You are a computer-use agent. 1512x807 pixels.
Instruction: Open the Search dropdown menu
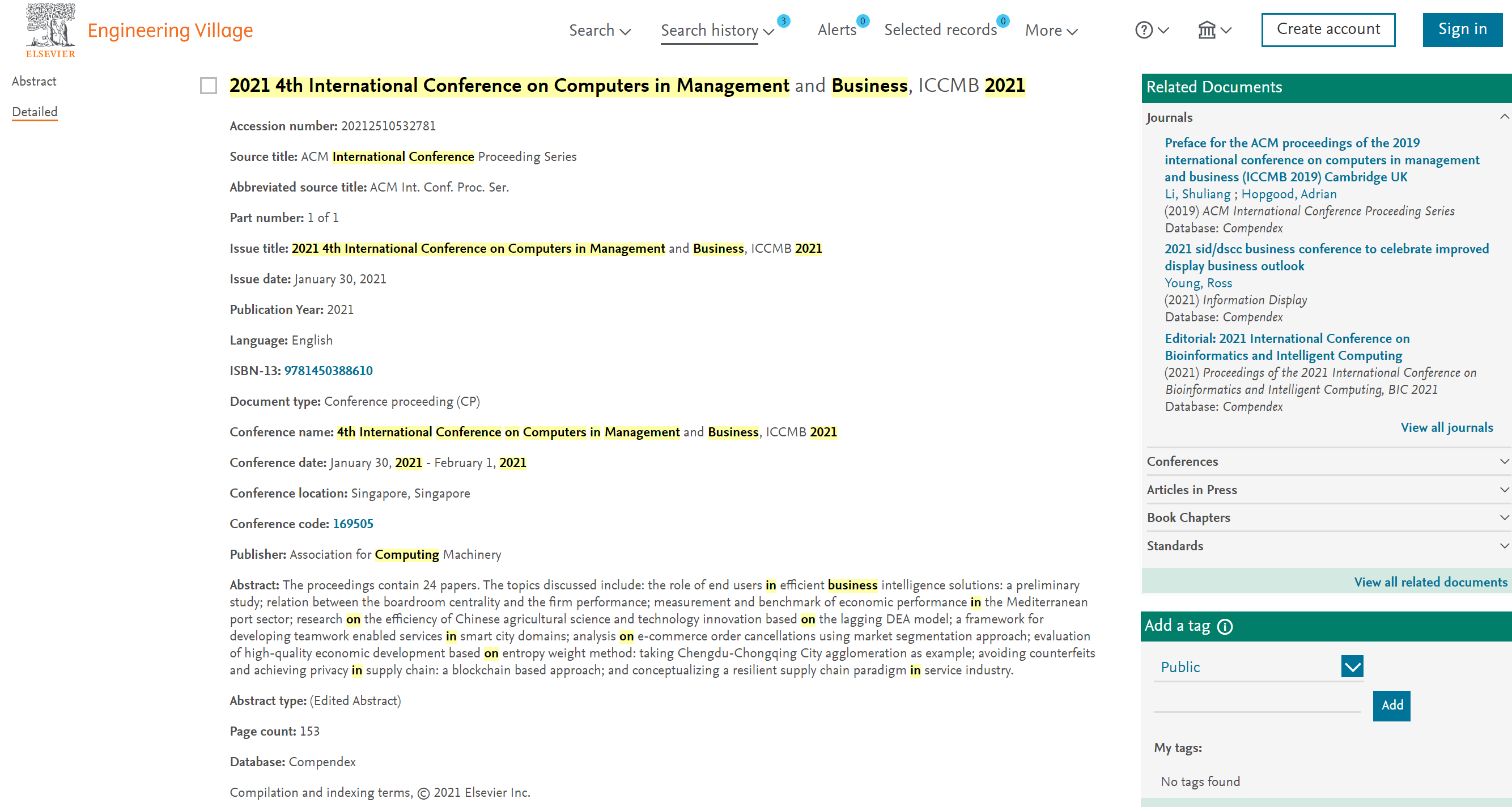[x=599, y=30]
